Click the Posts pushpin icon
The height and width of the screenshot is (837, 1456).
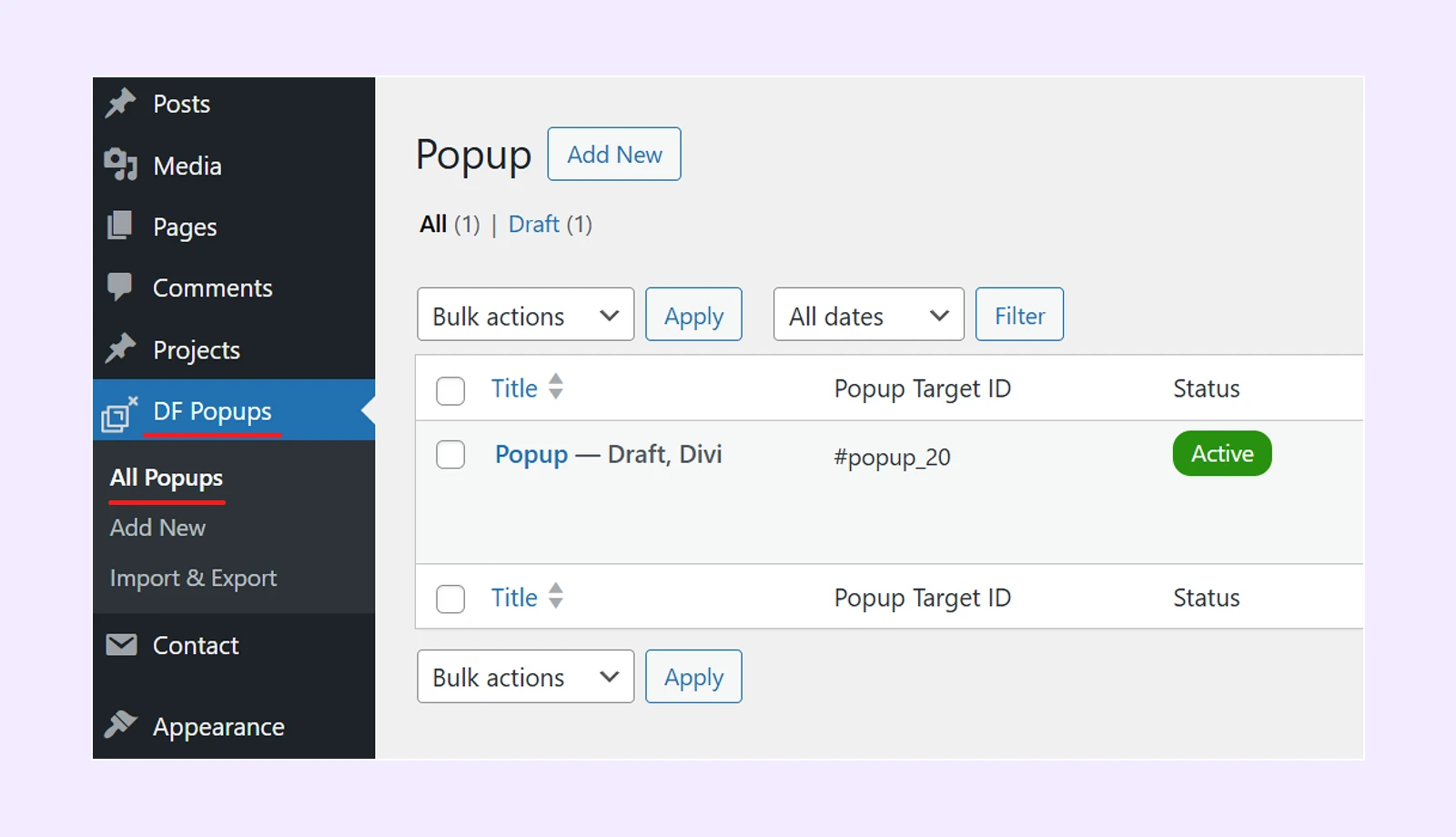coord(120,103)
